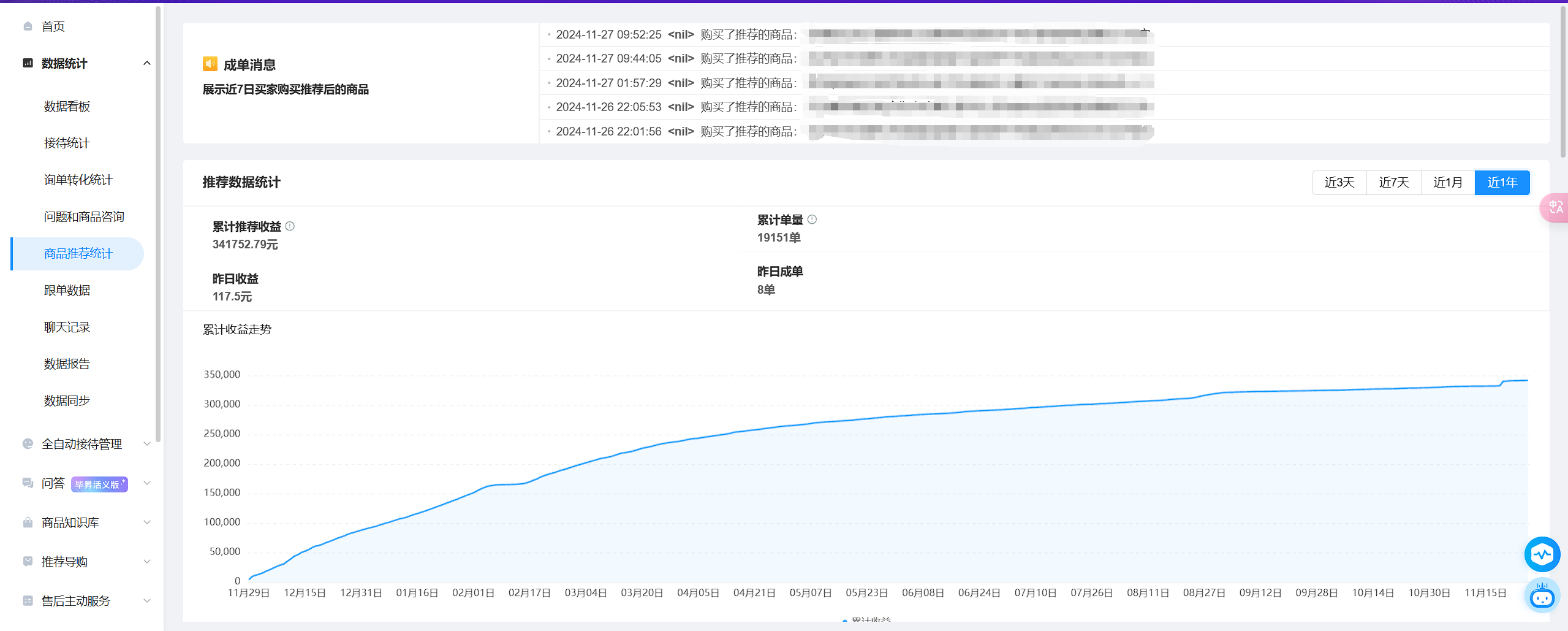Screen dimensions: 1568x631
Task: Click the home icon beside 首页
Action: click(x=28, y=26)
